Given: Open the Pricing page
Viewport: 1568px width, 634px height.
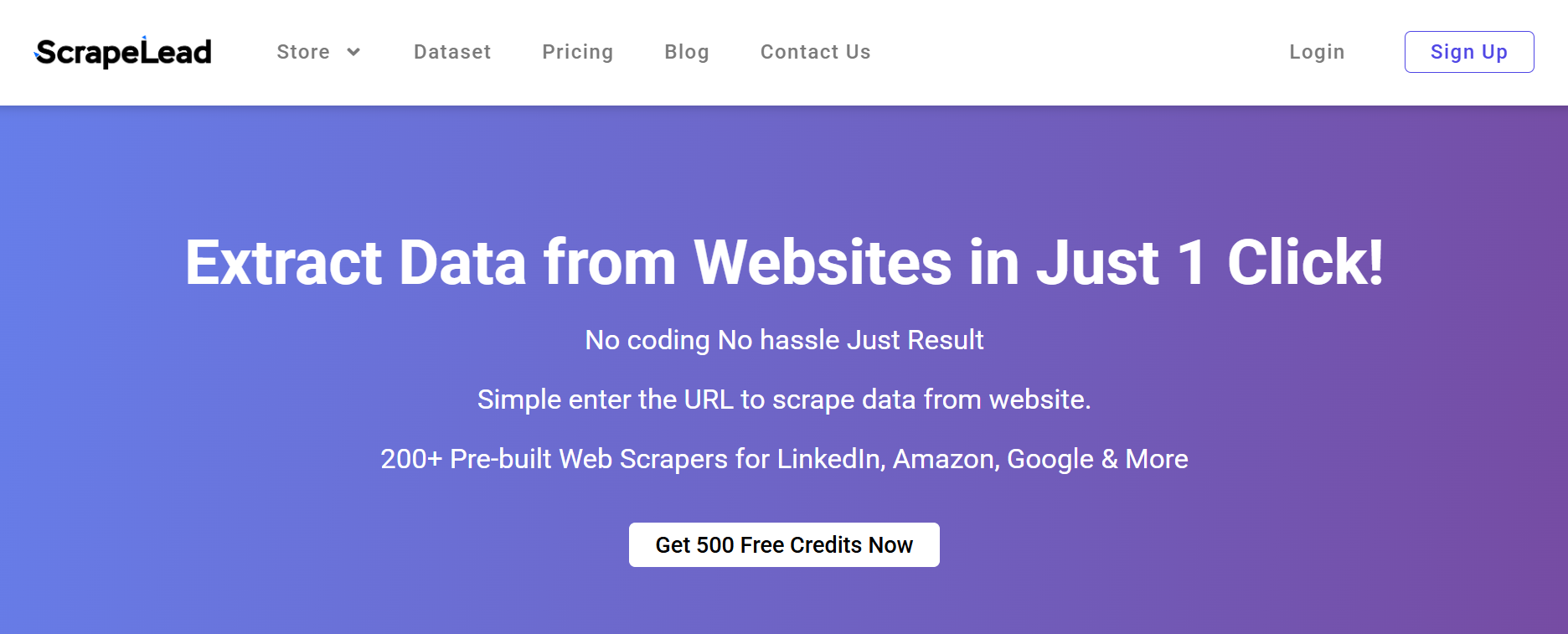Looking at the screenshot, I should click(x=578, y=52).
